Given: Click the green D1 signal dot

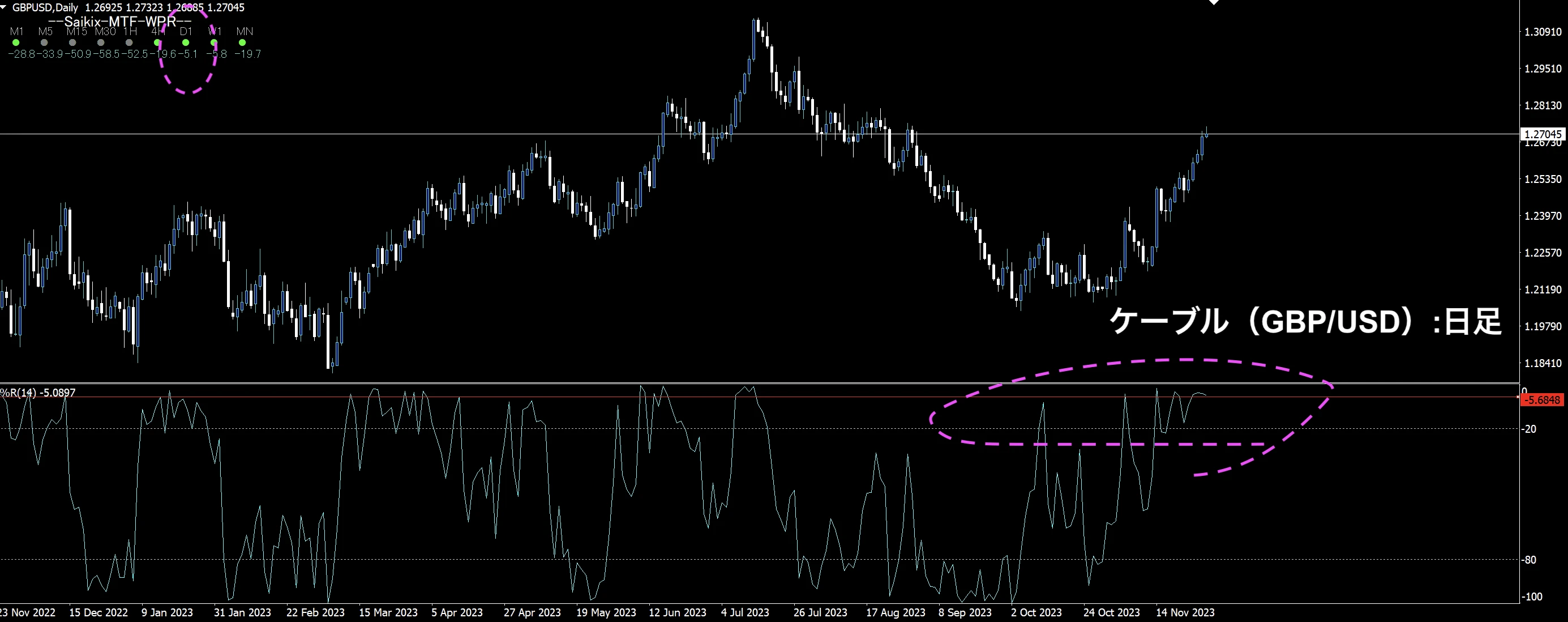Looking at the screenshot, I should click(x=186, y=42).
